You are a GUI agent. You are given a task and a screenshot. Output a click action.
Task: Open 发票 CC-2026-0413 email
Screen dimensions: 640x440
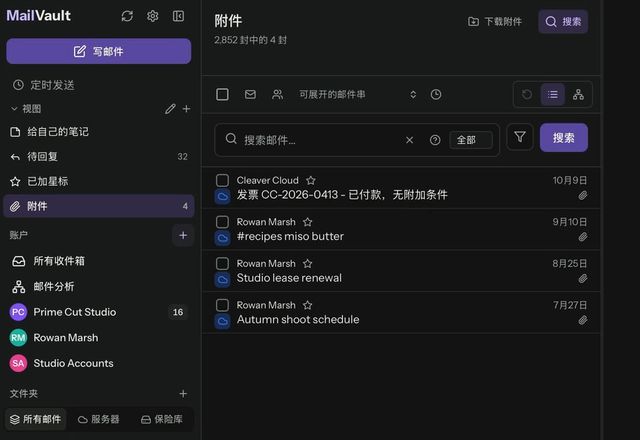[342, 195]
